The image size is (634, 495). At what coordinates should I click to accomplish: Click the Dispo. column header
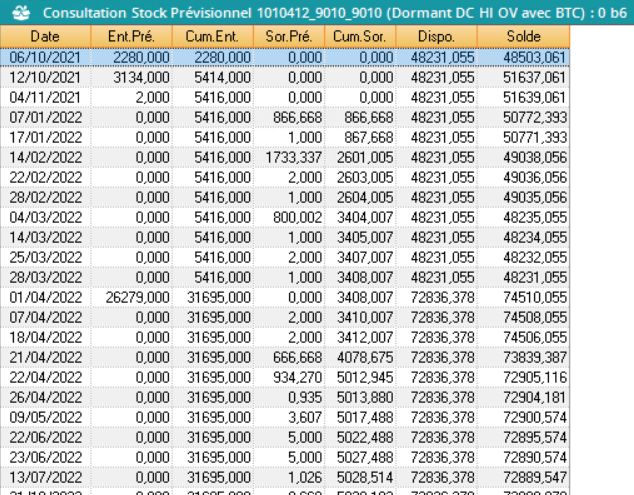436,37
